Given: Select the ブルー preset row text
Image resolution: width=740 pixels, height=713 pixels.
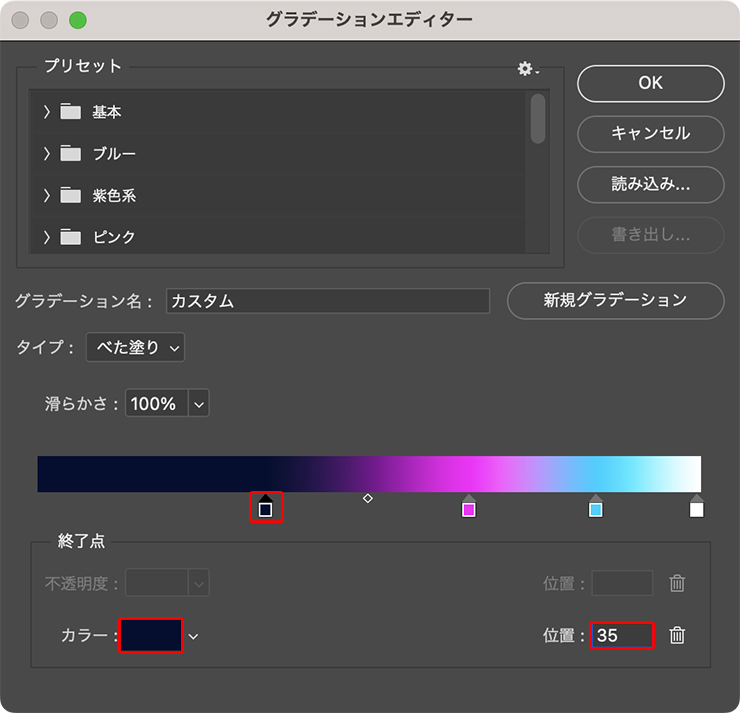Looking at the screenshot, I should coord(114,153).
